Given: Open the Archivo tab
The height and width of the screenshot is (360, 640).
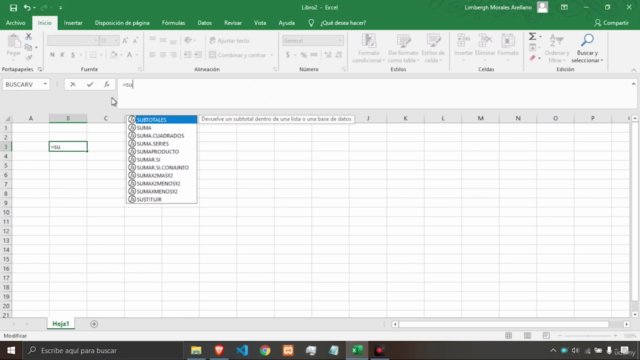Looking at the screenshot, I should [16, 23].
